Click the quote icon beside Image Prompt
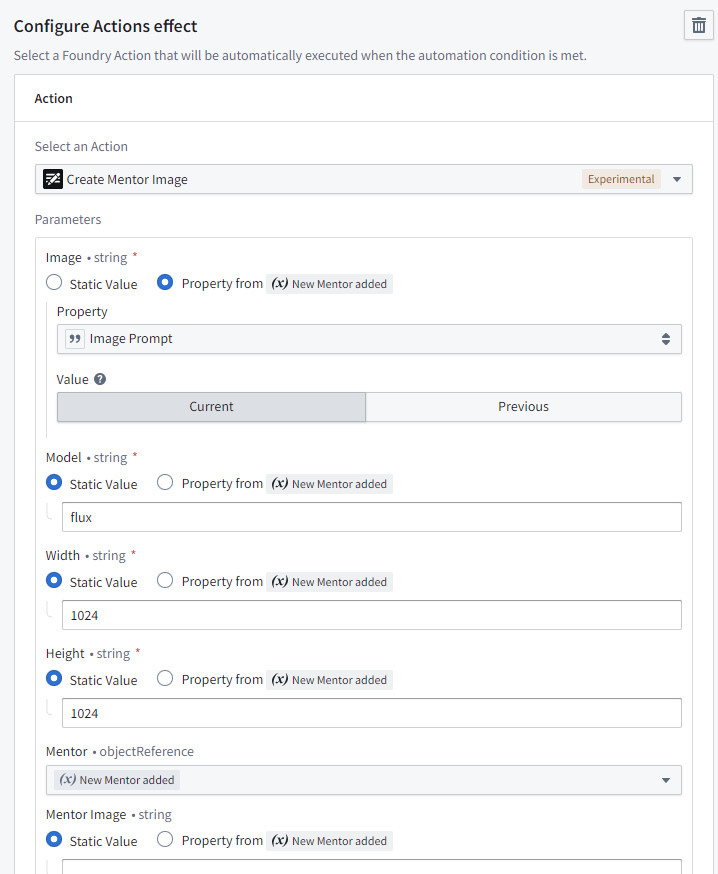The image size is (718, 874). 75,339
